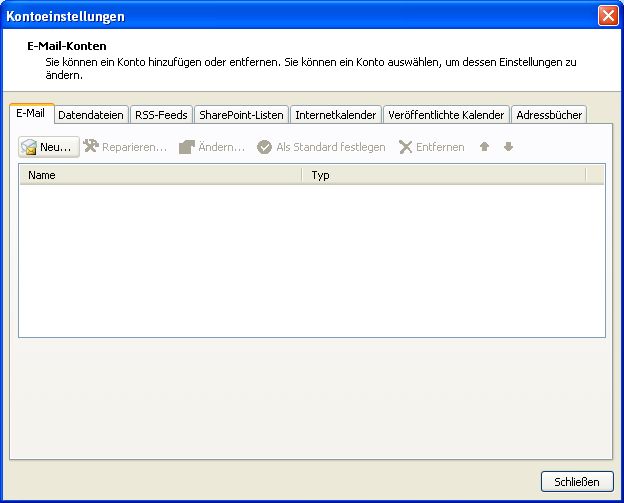
Task: Switch to the SharePoint-Listen tab
Action: click(x=241, y=115)
